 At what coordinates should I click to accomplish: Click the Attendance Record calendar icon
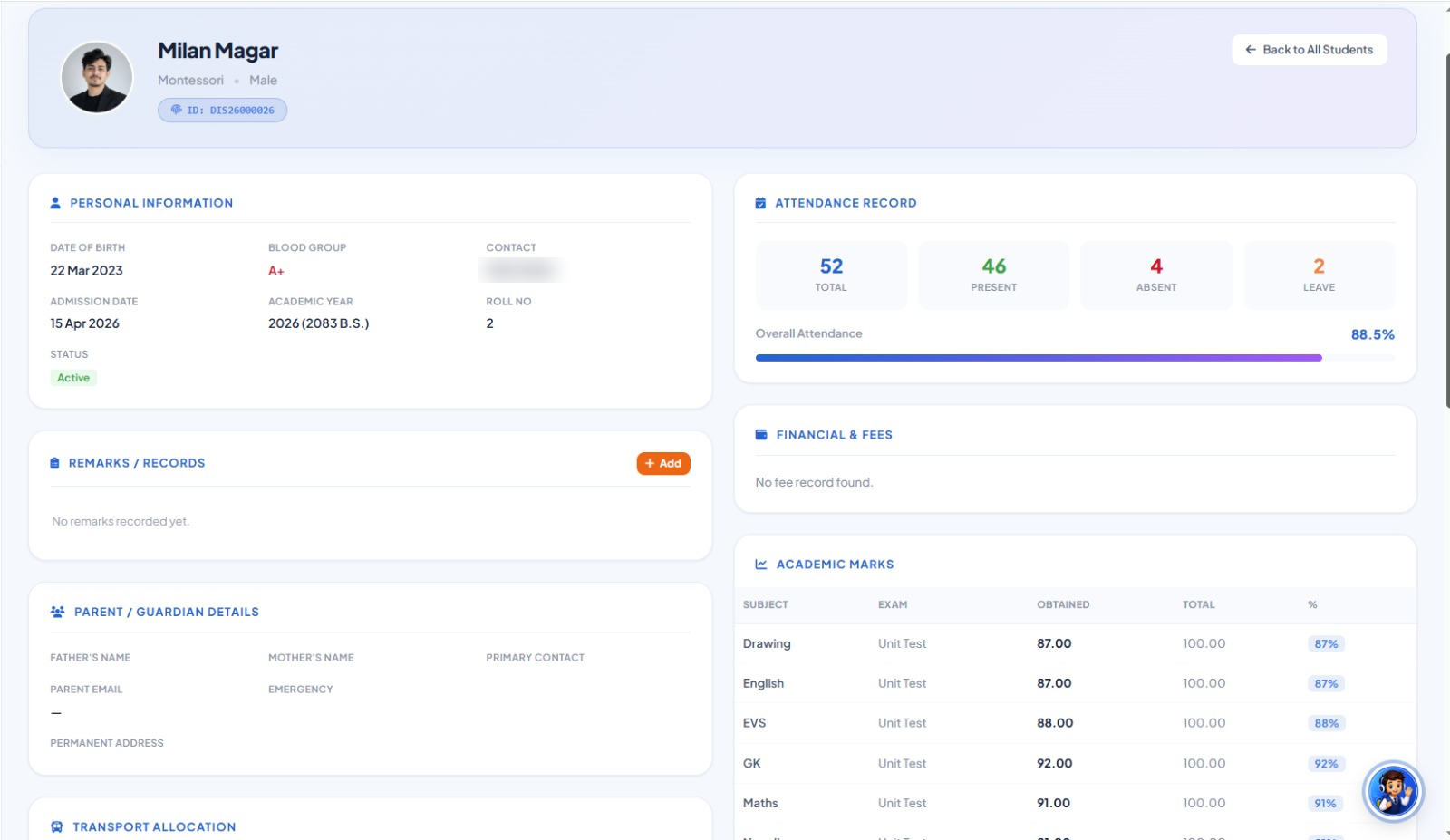(x=760, y=203)
